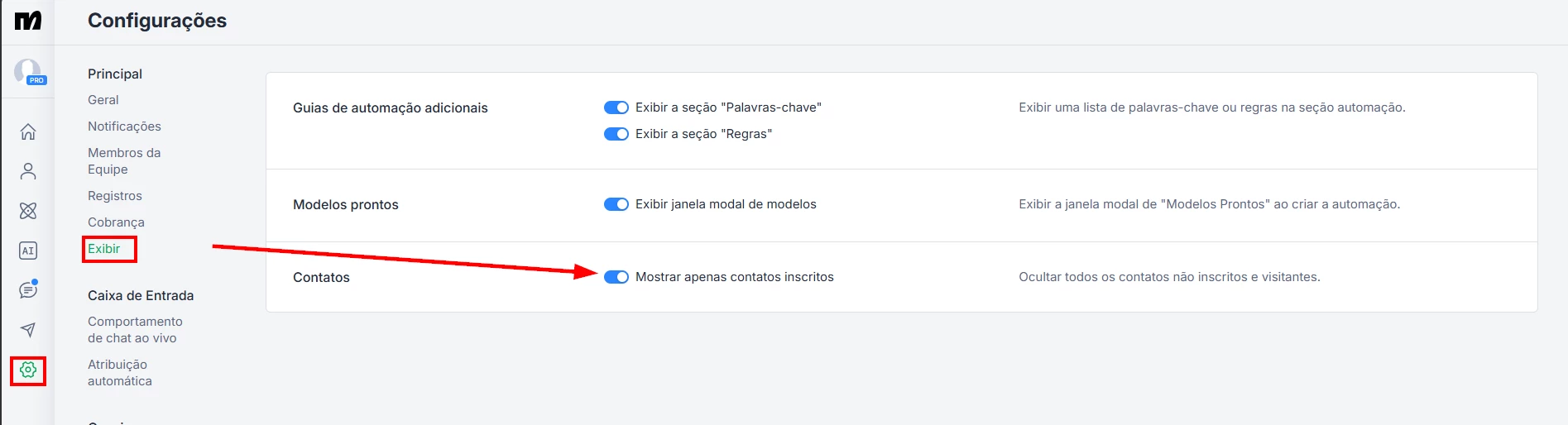Open the Broadcasting paper plane icon

pos(28,330)
